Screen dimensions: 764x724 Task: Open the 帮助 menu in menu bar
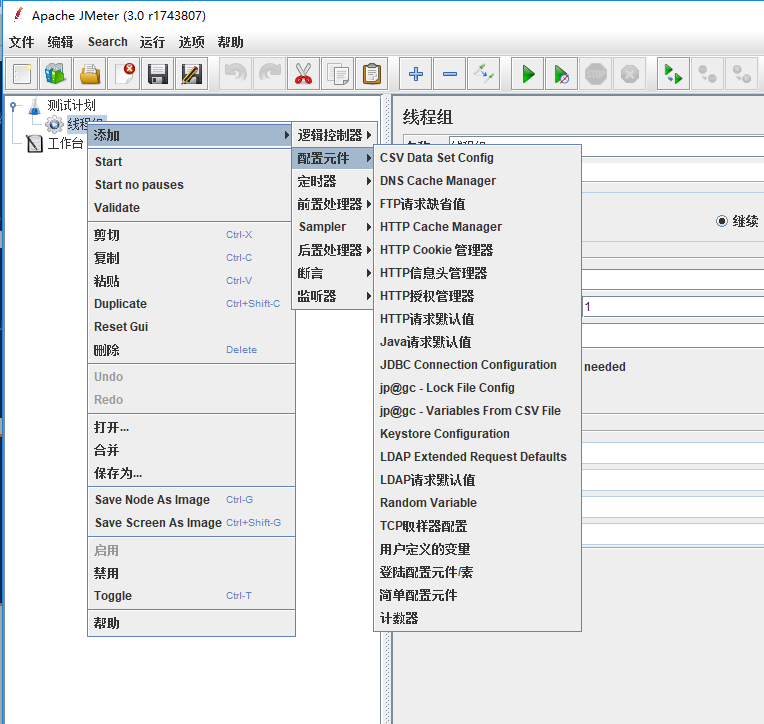(x=230, y=42)
